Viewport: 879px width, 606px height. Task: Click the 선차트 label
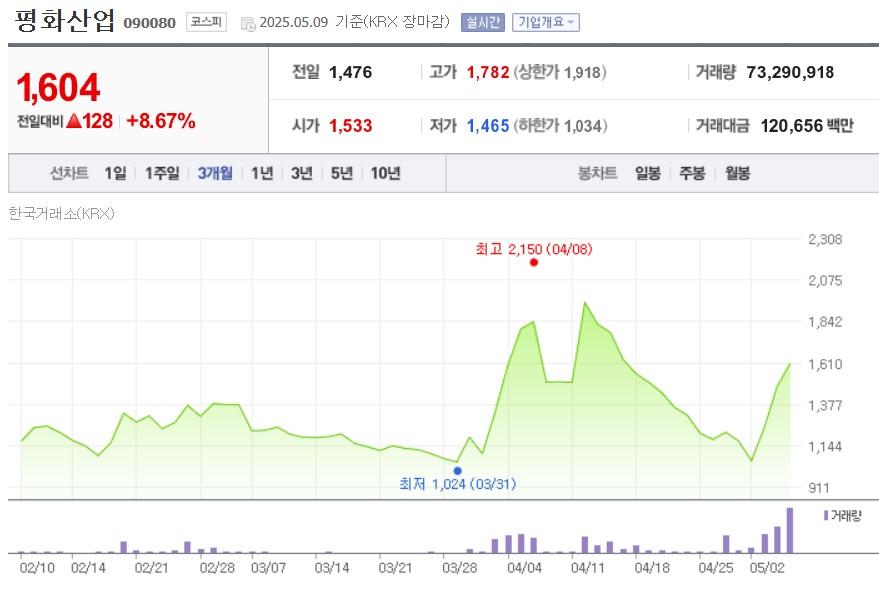click(70, 173)
